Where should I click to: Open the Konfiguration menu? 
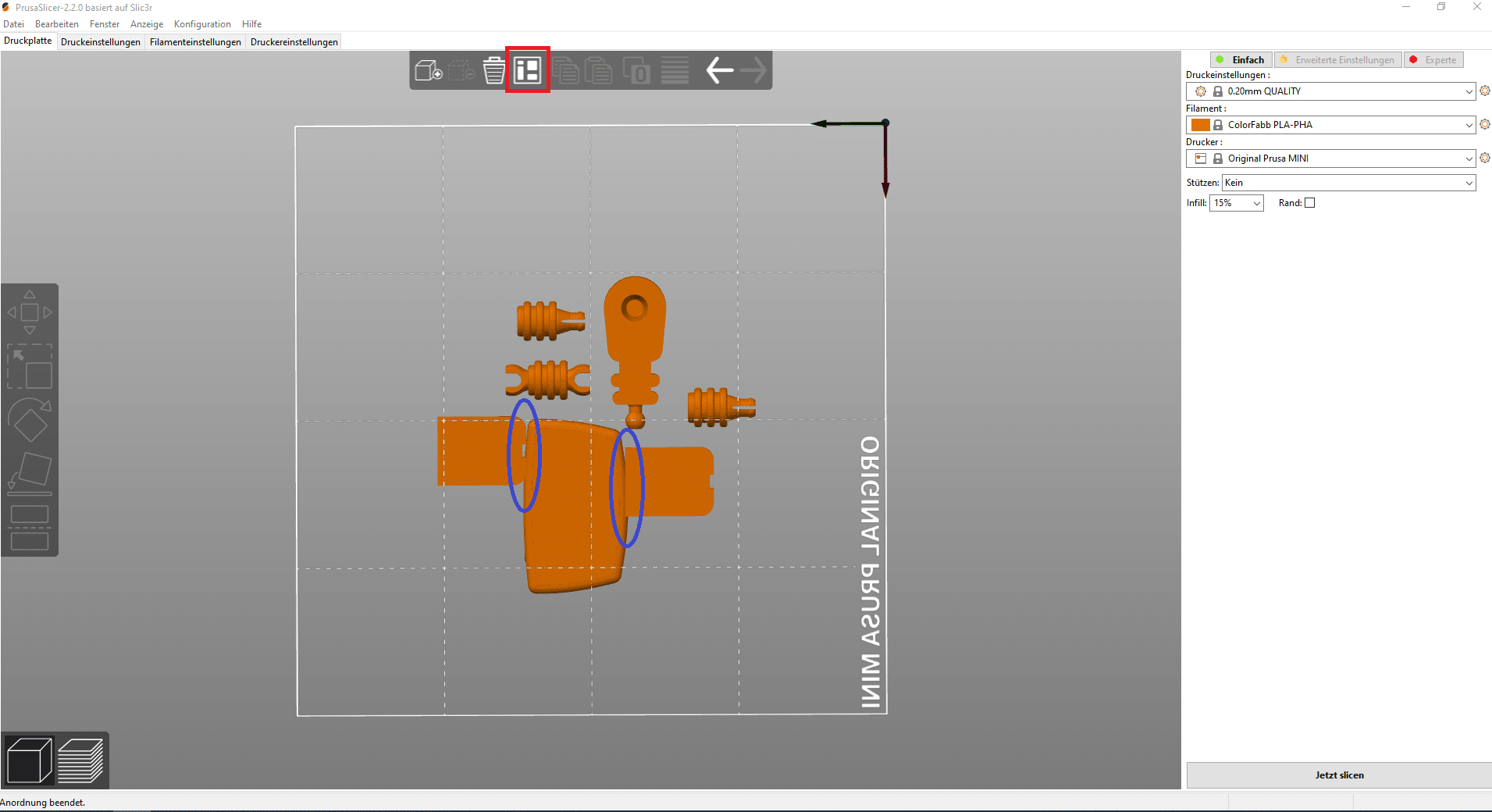point(202,24)
